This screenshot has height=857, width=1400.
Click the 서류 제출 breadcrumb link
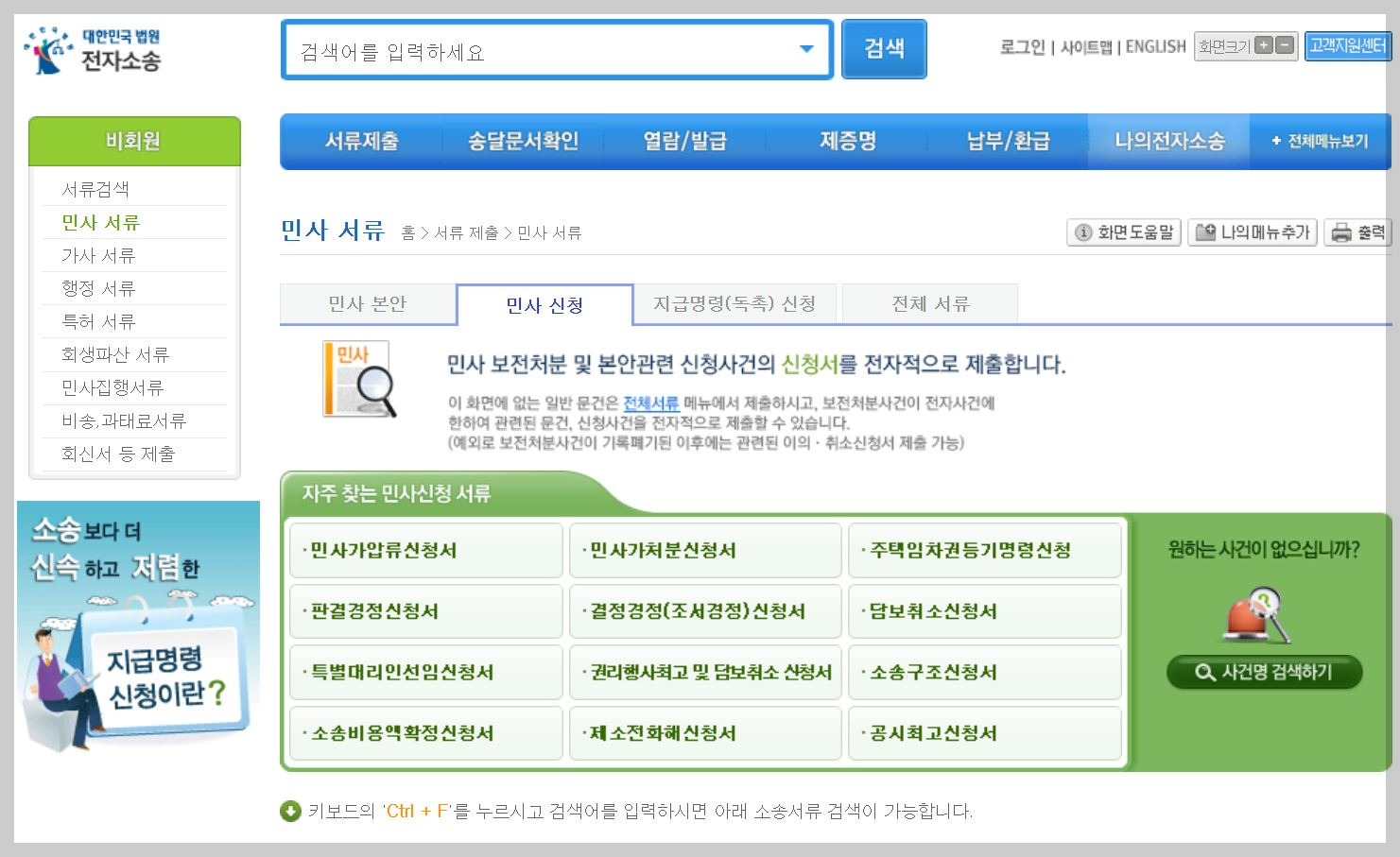click(466, 232)
